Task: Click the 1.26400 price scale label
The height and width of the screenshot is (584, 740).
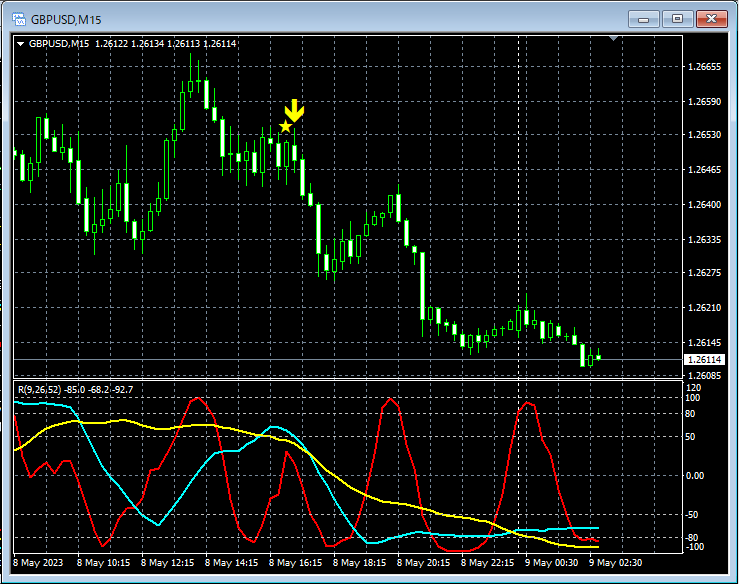Action: pos(704,204)
